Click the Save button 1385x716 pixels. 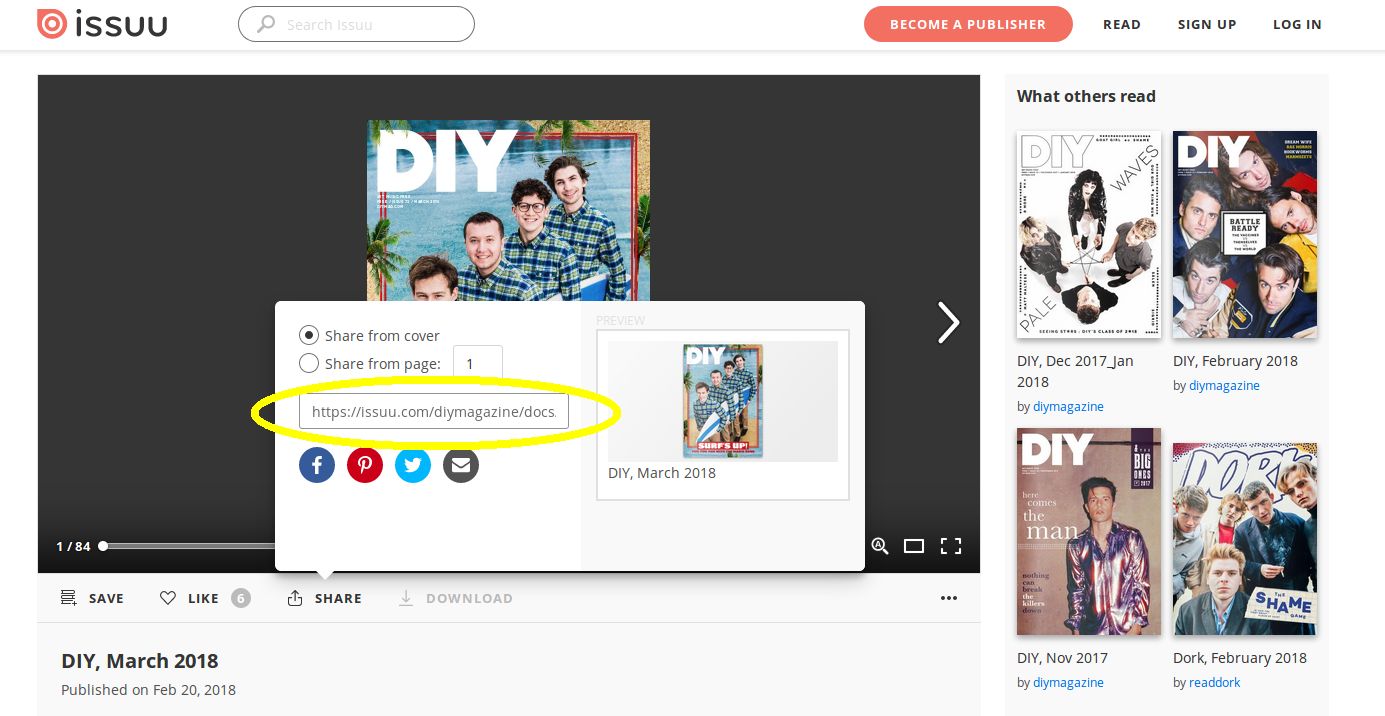point(92,598)
